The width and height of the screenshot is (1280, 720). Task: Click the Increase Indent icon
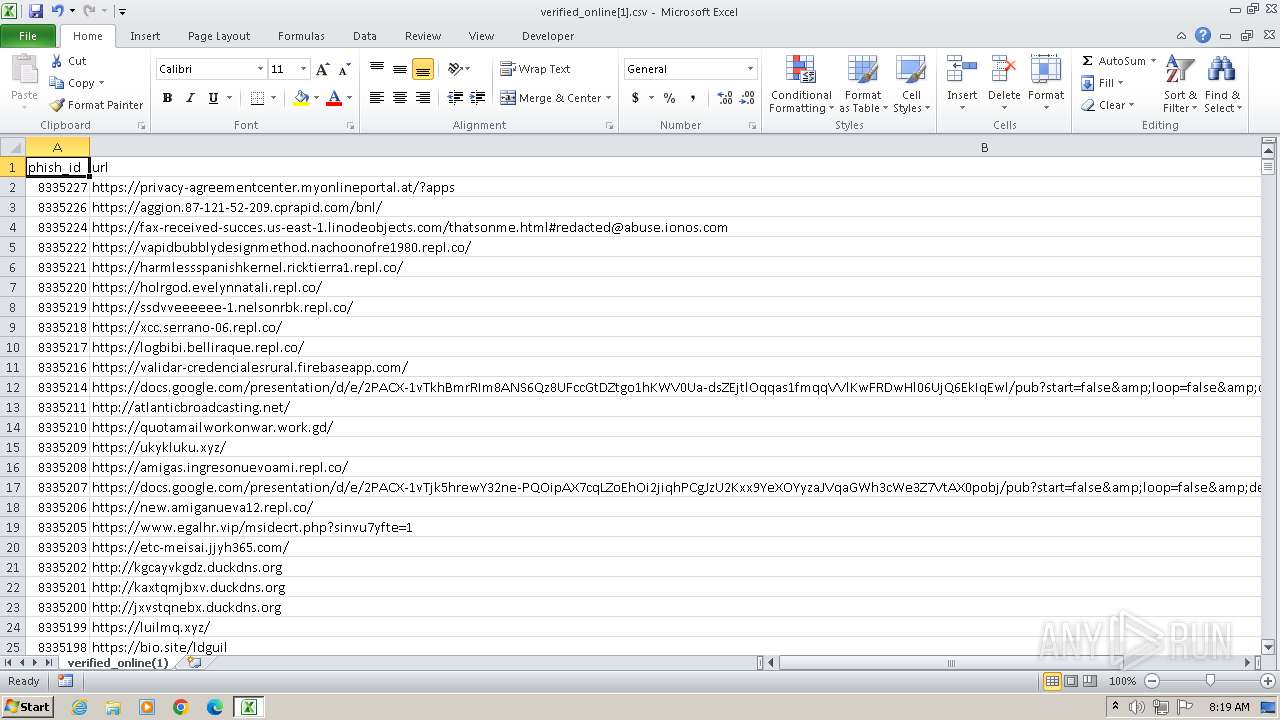tap(478, 98)
